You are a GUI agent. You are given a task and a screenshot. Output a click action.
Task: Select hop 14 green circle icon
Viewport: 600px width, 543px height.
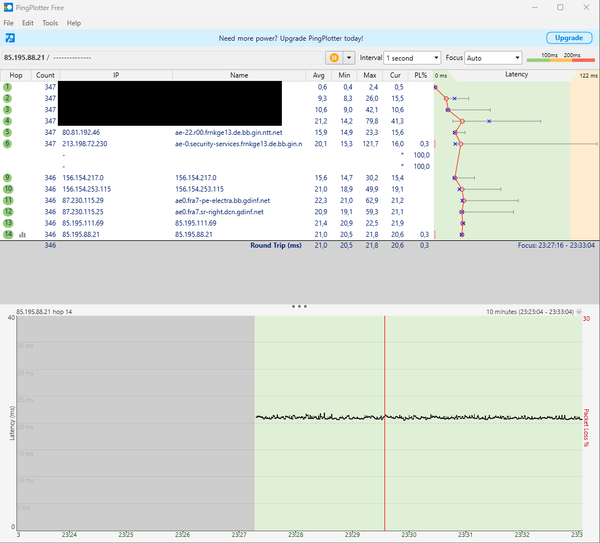pyautogui.click(x=8, y=234)
